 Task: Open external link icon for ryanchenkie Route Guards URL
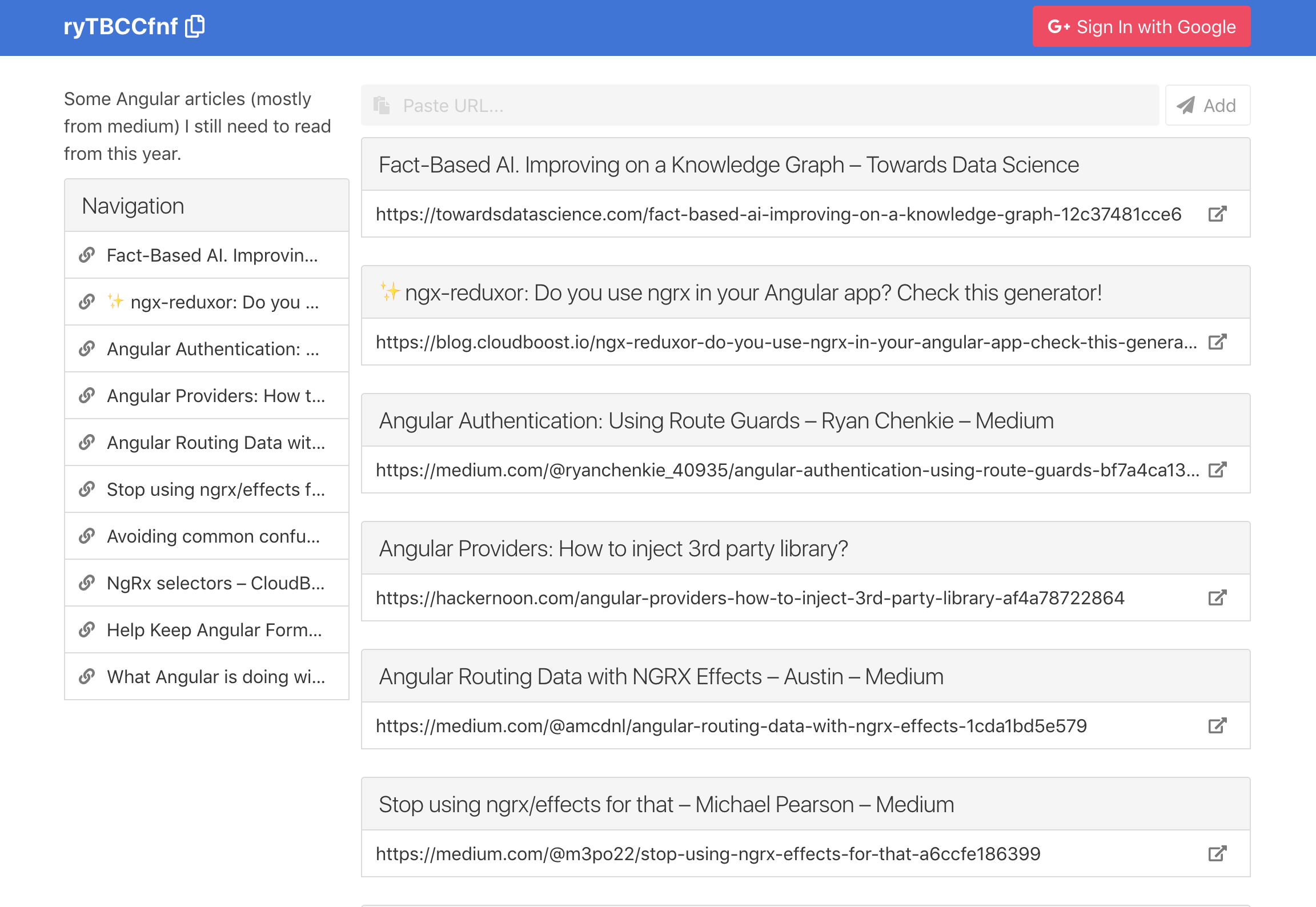pos(1217,470)
